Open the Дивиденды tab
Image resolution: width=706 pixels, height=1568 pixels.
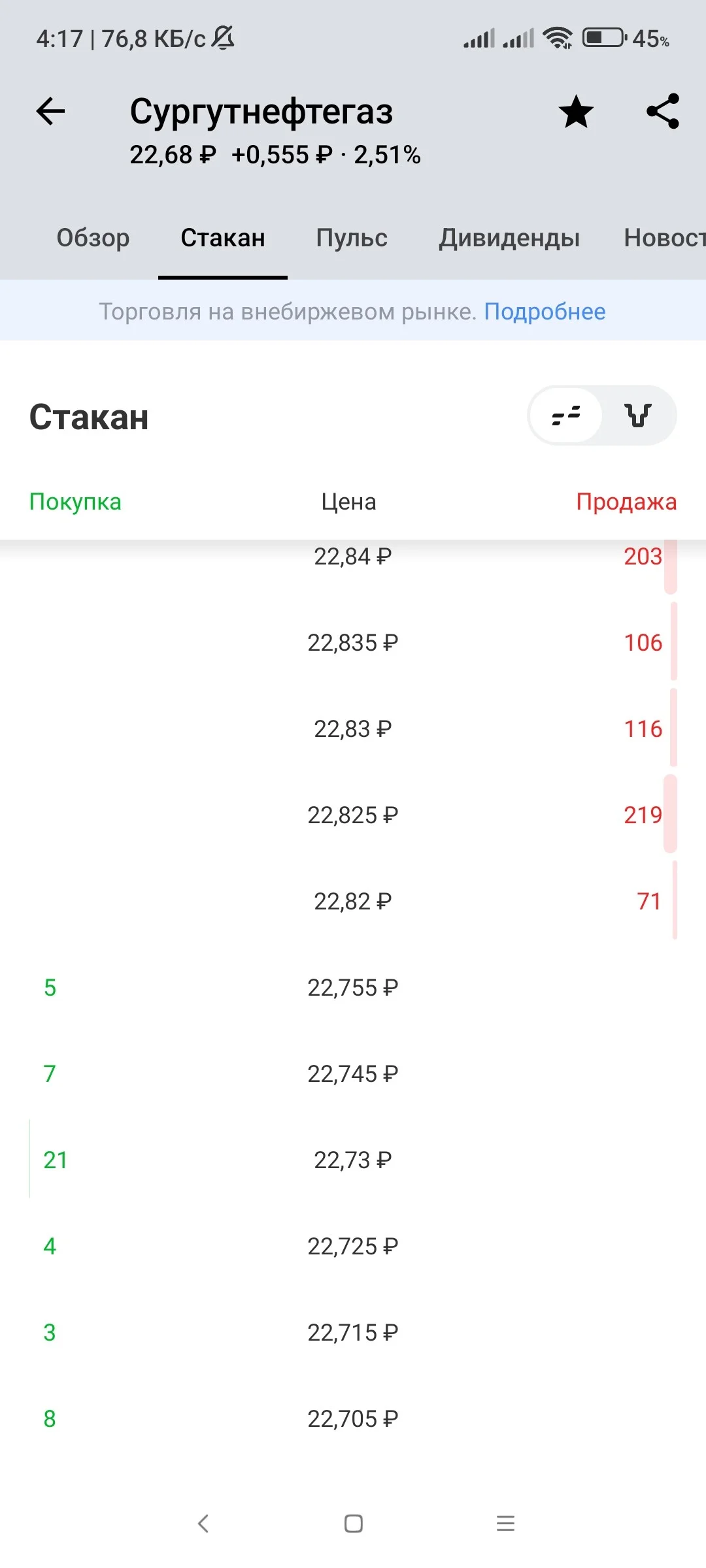pyautogui.click(x=509, y=238)
